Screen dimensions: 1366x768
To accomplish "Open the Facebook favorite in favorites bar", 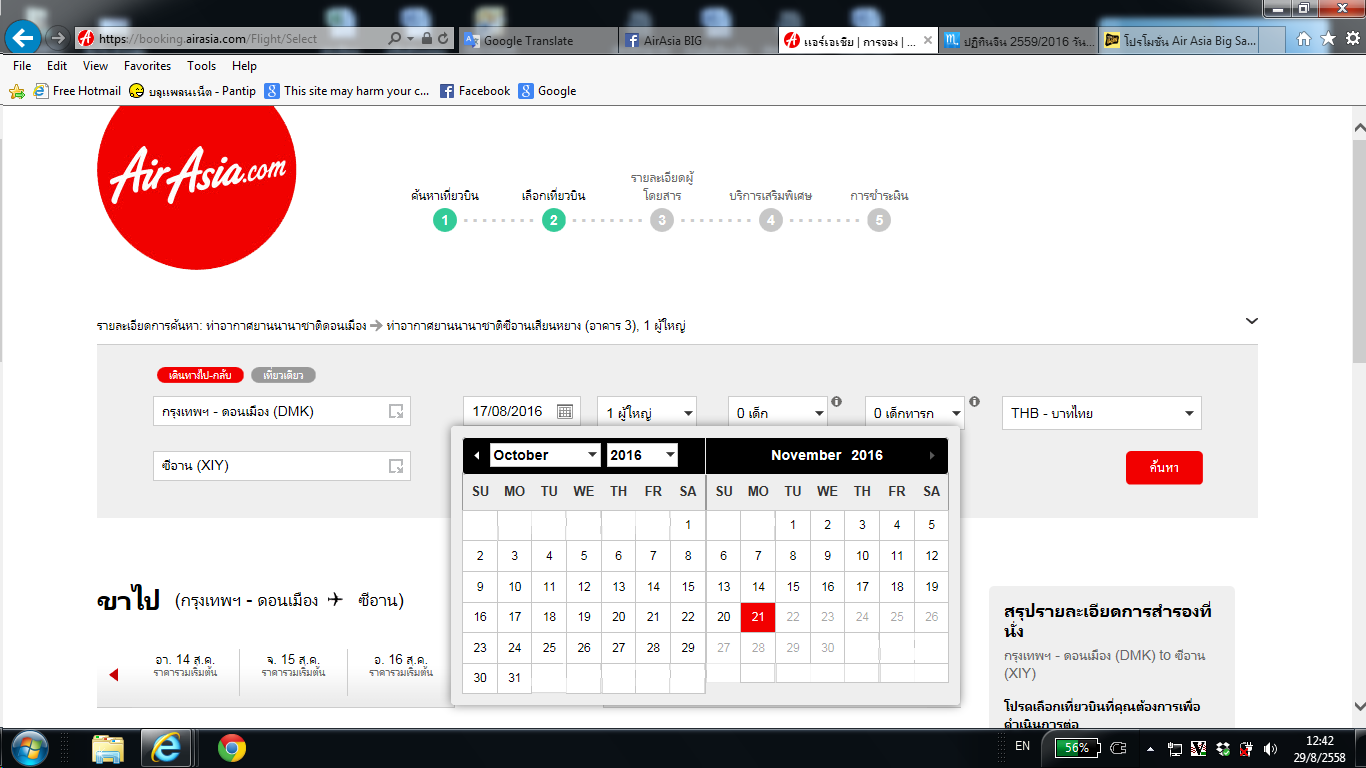I will [x=475, y=91].
